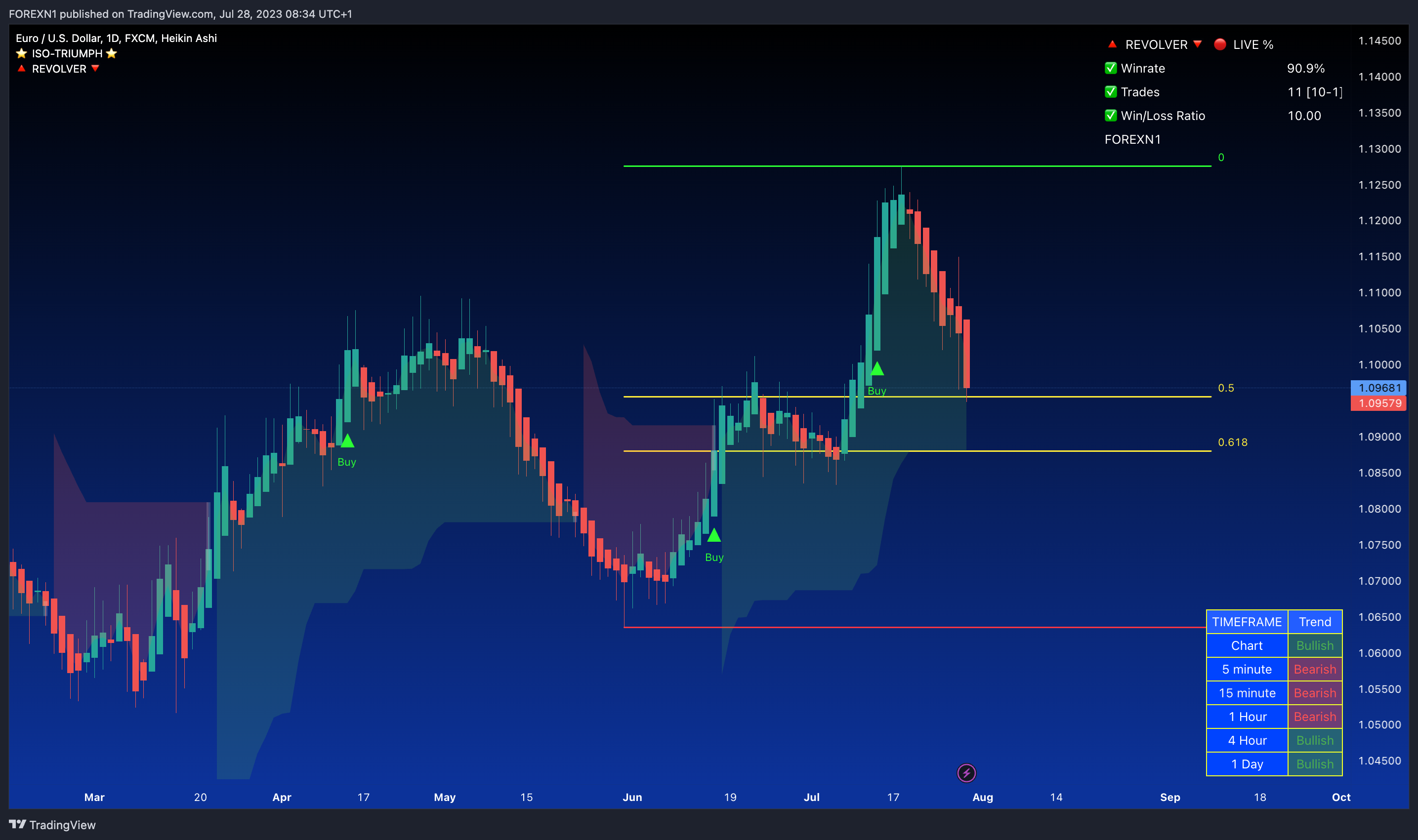Click the Aug label on time axis

[x=983, y=797]
